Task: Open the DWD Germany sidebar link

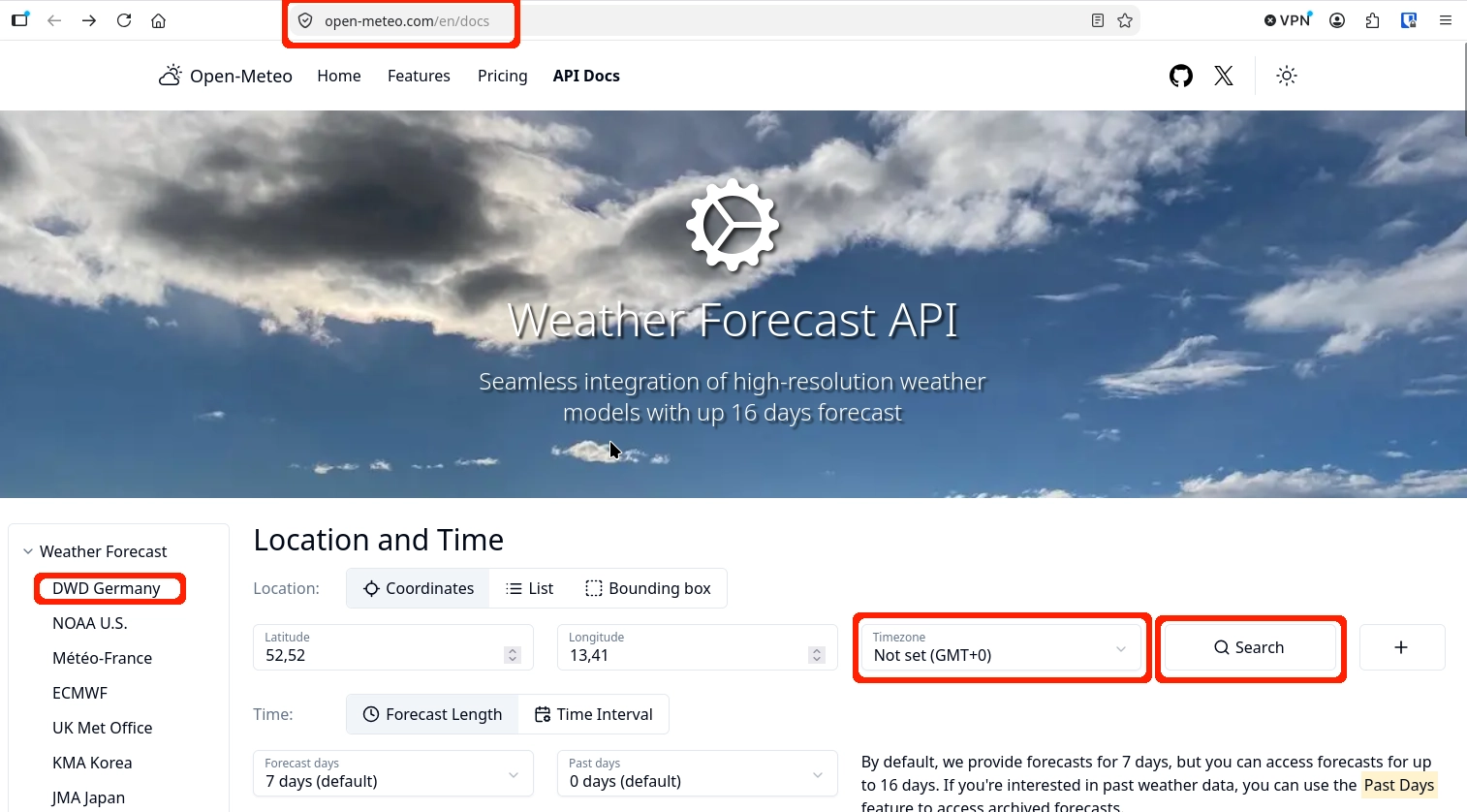Action: pyautogui.click(x=107, y=588)
